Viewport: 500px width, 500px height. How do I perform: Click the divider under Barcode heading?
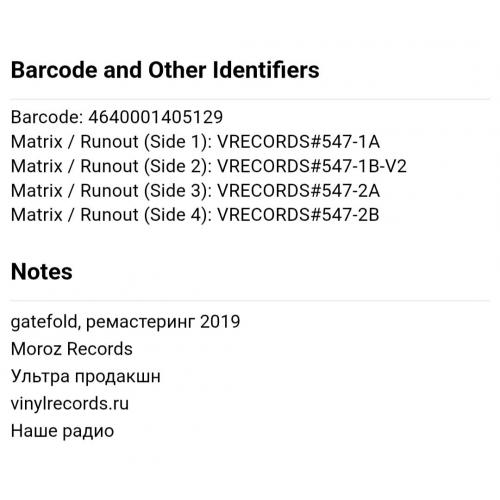[250, 99]
